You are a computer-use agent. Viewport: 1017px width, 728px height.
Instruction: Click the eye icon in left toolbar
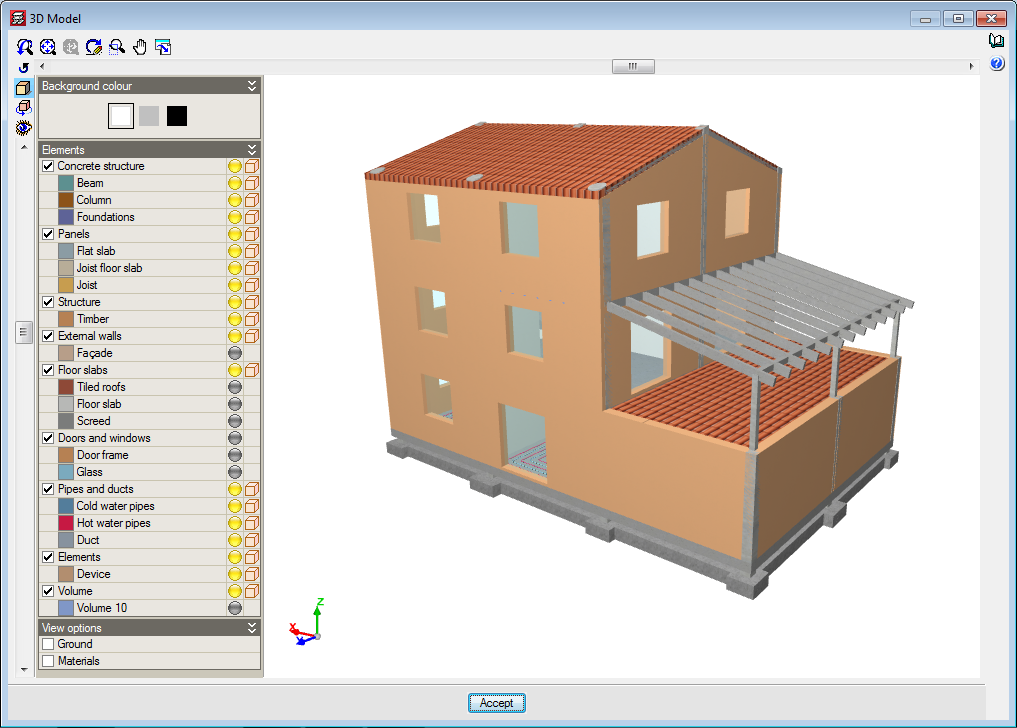pyautogui.click(x=24, y=127)
